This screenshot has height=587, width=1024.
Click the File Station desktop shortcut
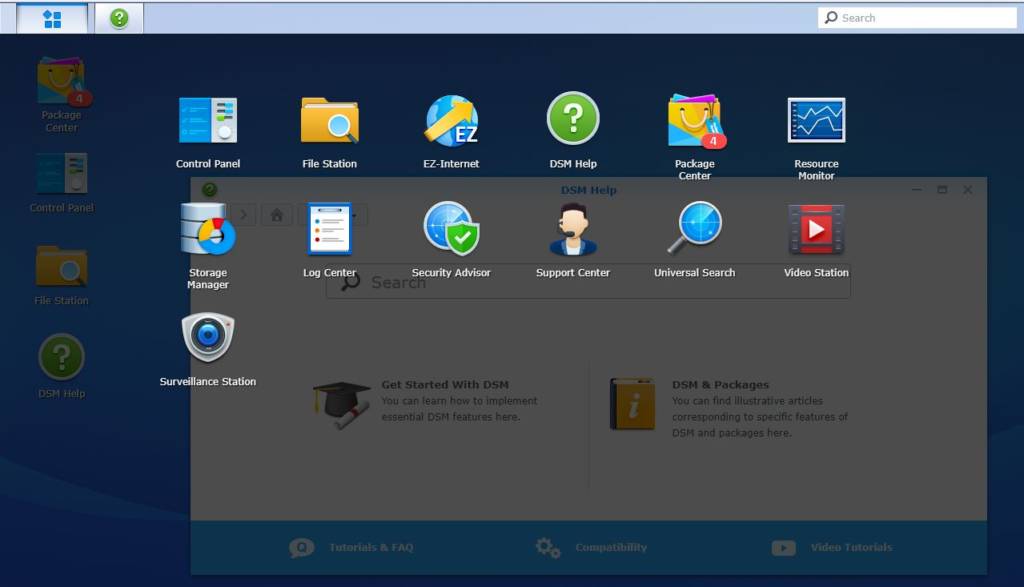61,276
